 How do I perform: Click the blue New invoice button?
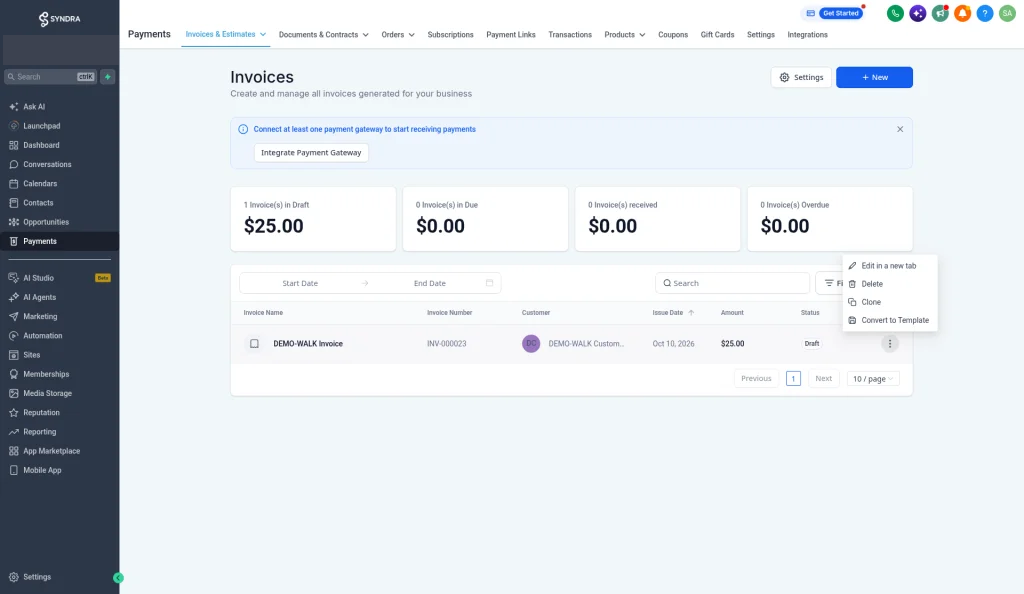pos(874,77)
